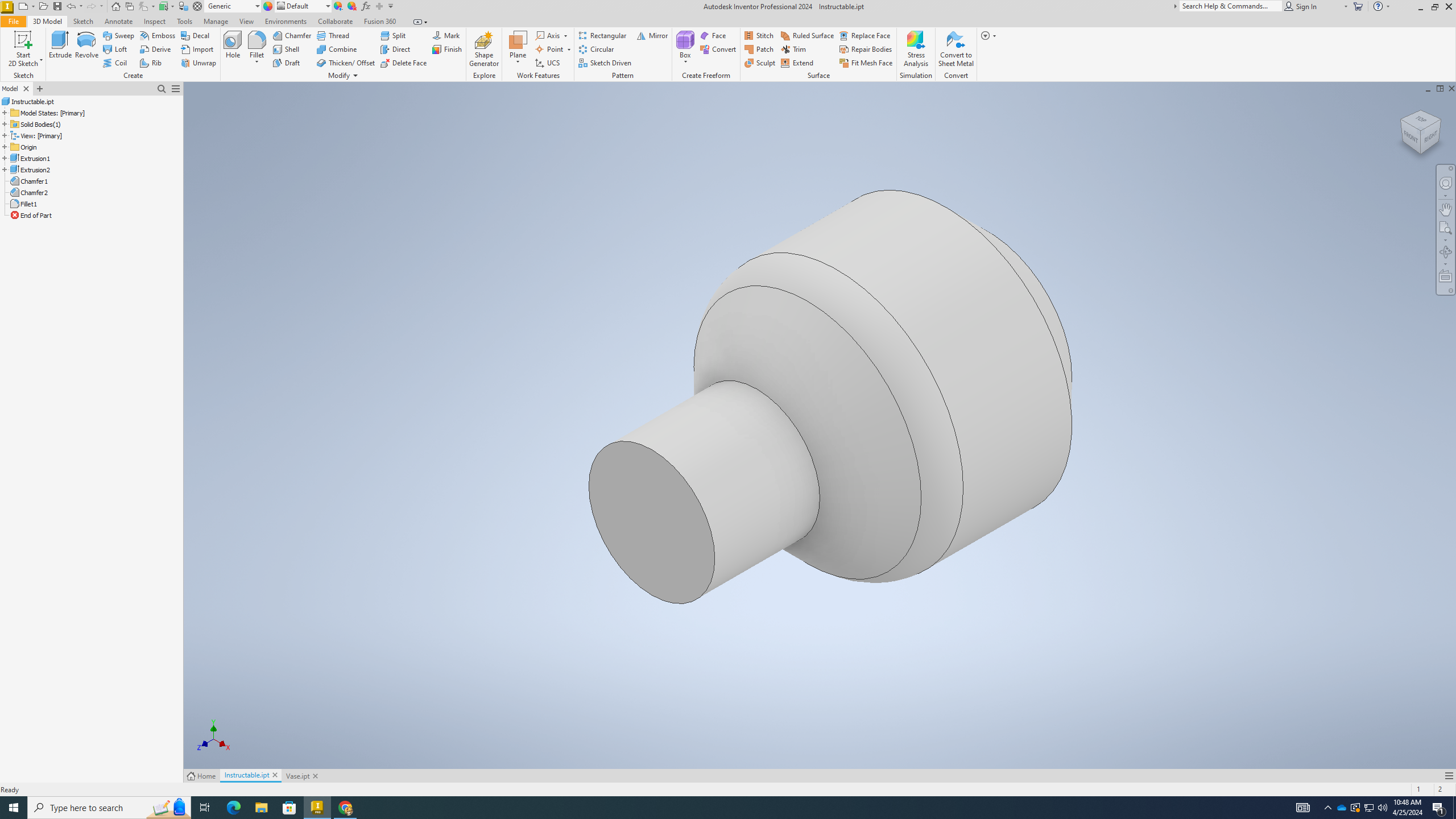
Task: Select End of Part marker
Action: coord(31,215)
